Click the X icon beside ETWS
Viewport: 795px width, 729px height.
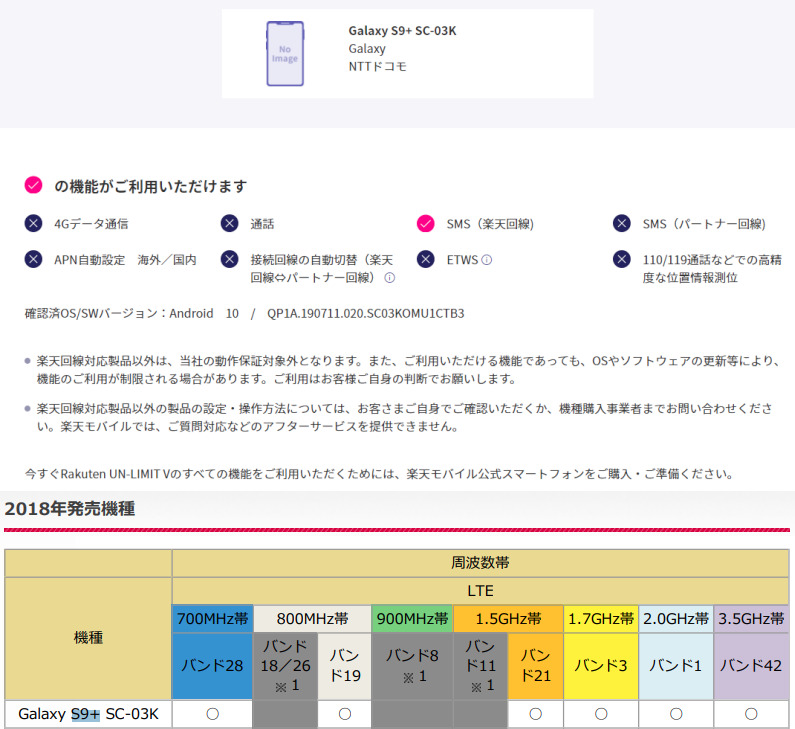tap(426, 260)
